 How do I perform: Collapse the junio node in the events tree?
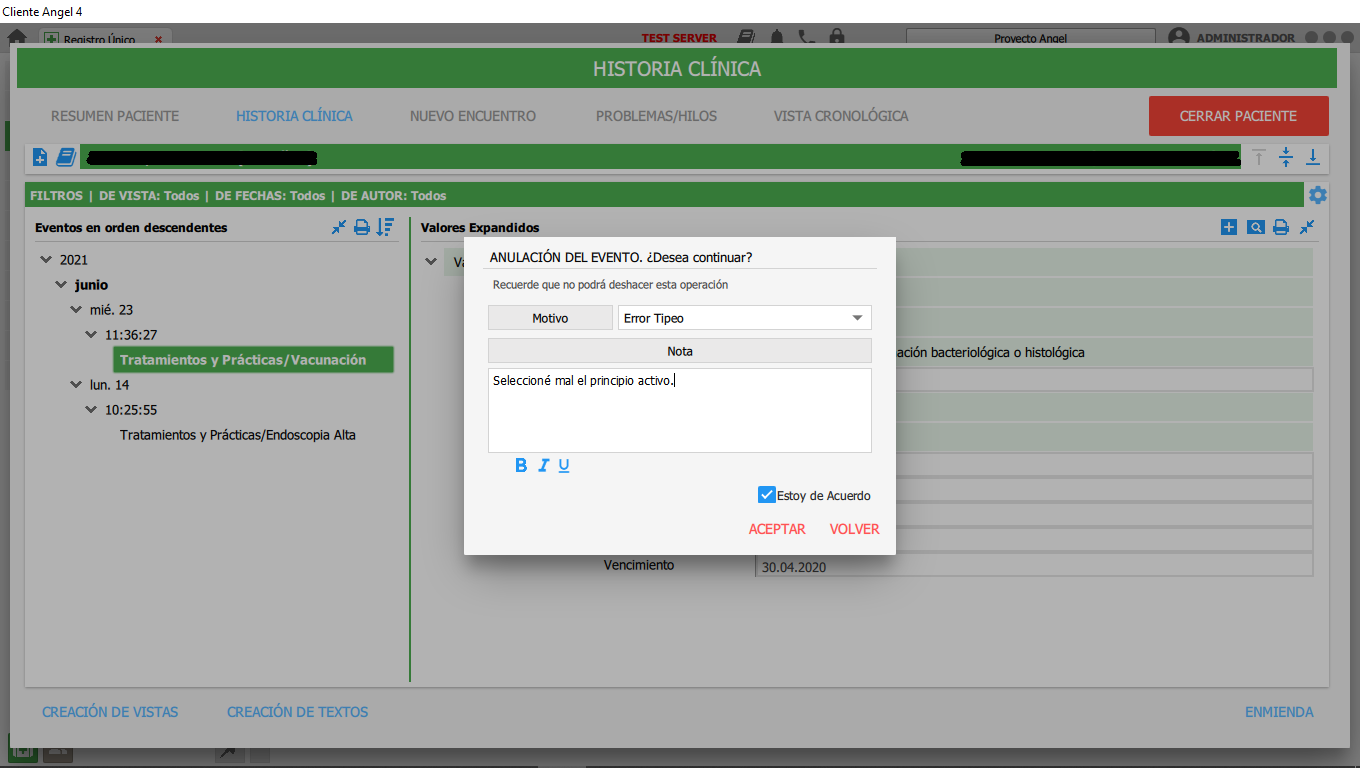pos(61,284)
